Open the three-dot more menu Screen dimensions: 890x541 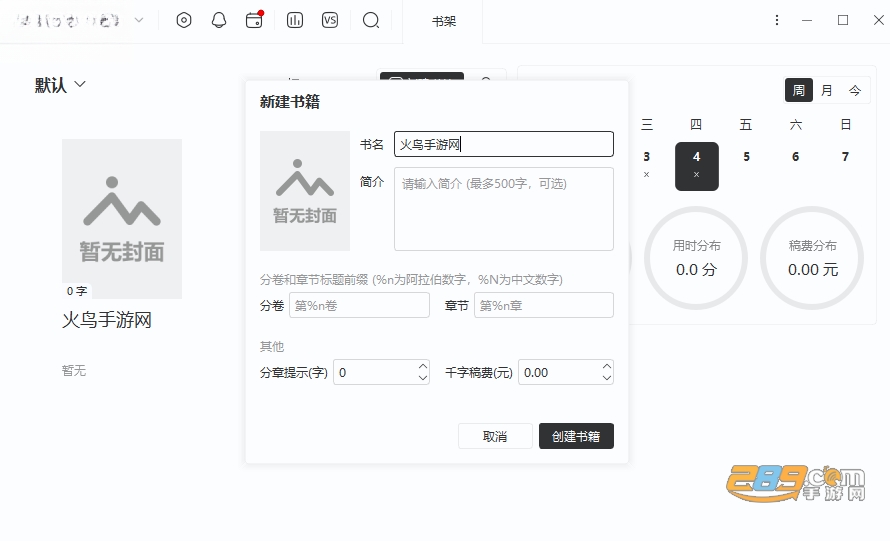click(x=776, y=20)
